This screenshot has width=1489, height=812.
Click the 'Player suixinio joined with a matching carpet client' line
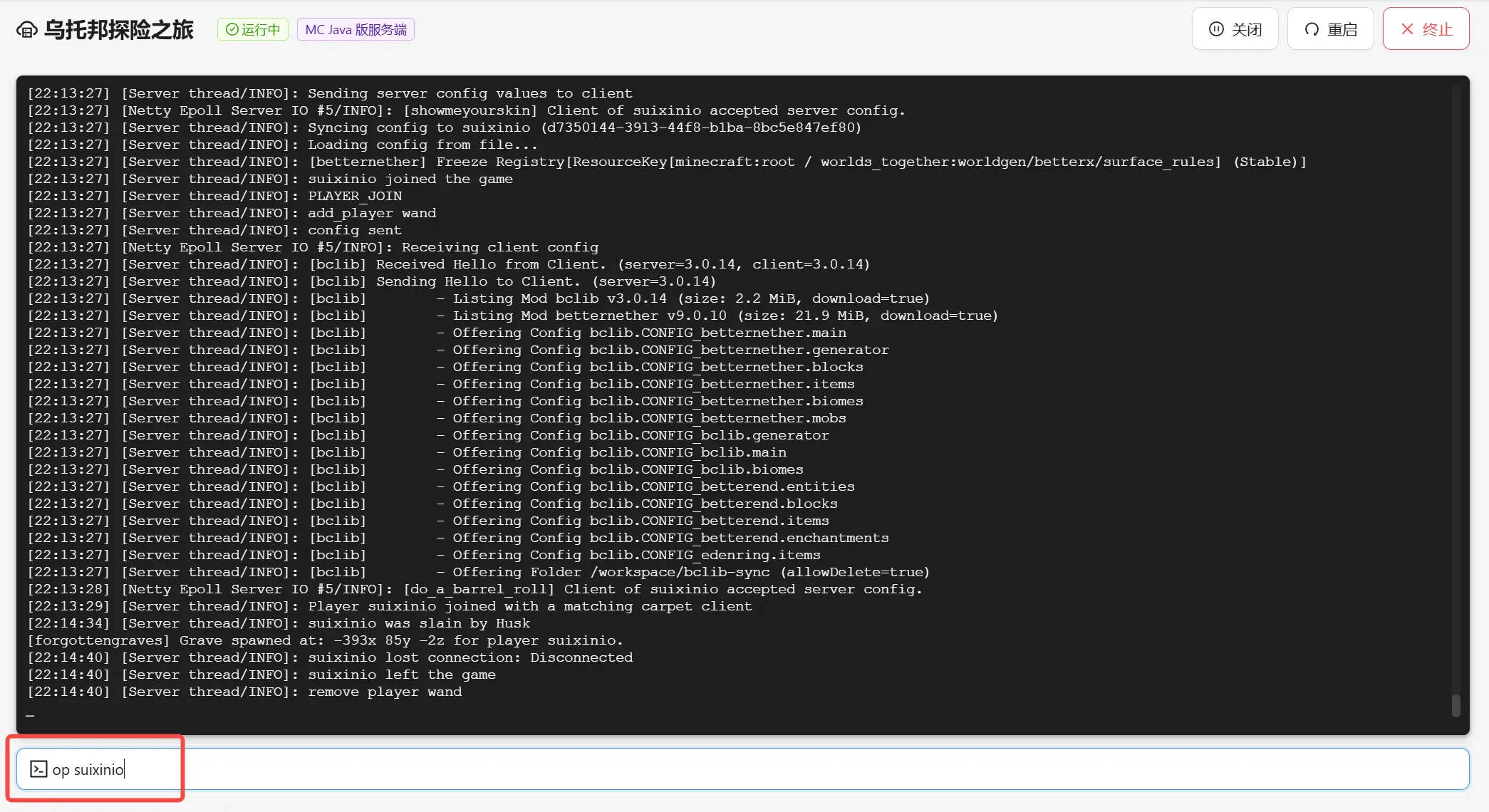tap(390, 606)
